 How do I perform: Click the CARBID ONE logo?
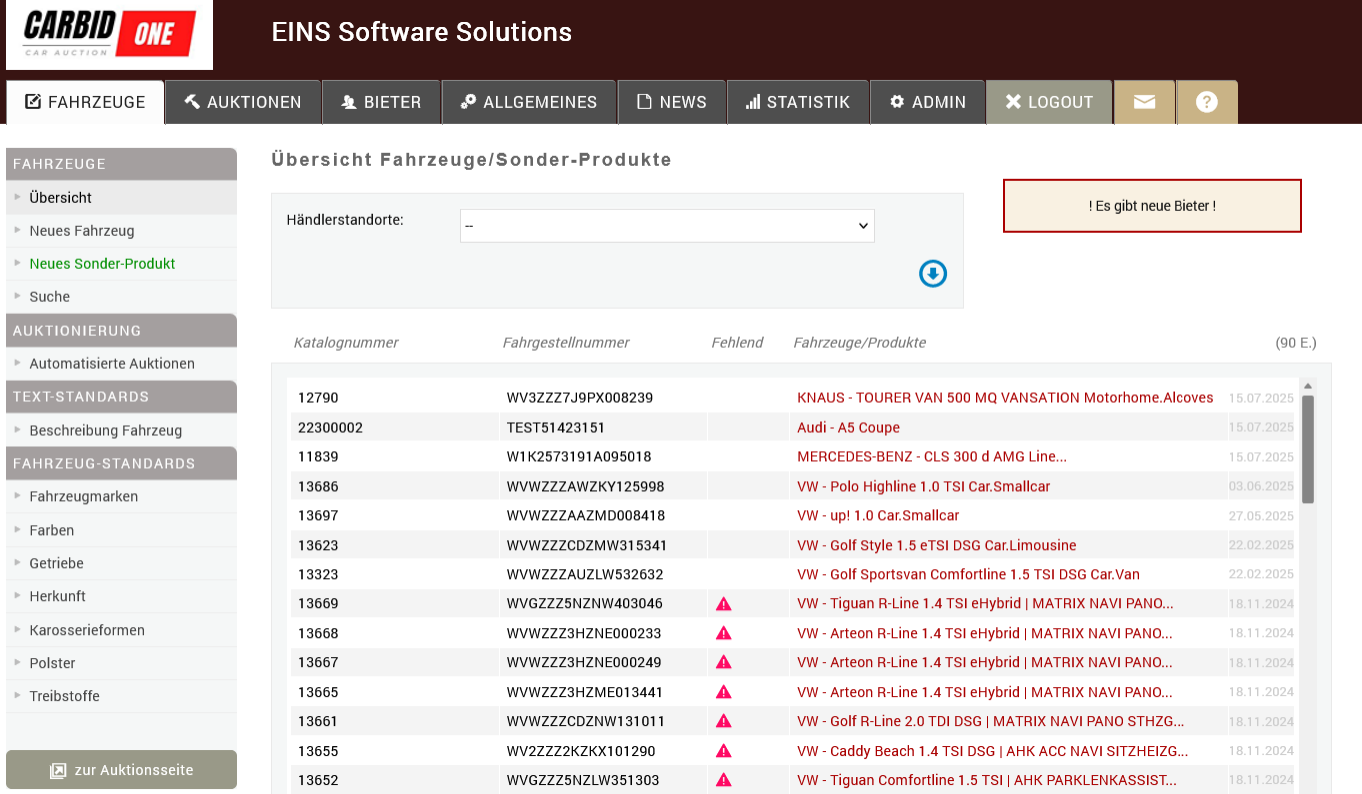coord(109,35)
